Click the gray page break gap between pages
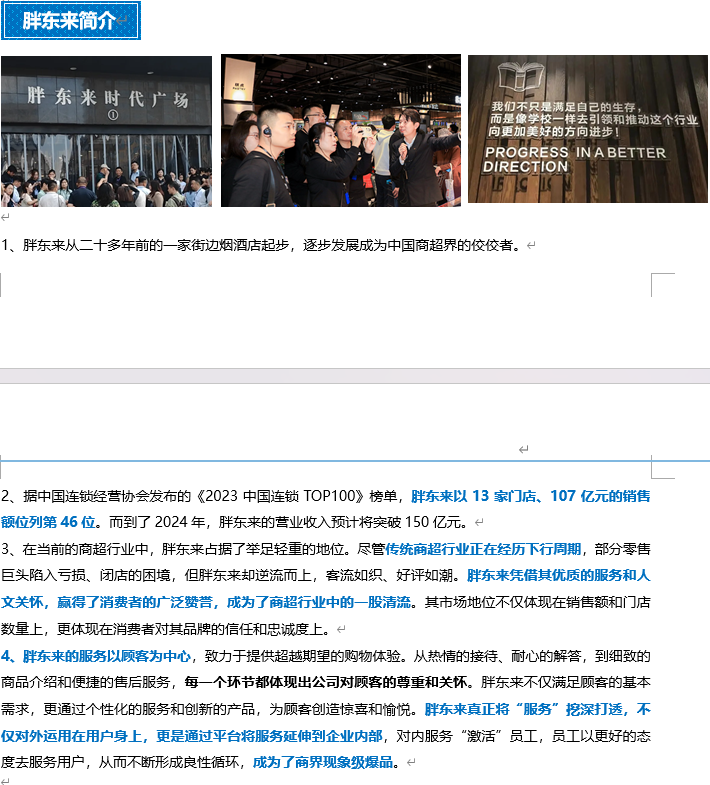This screenshot has width=710, height=785. point(355,376)
